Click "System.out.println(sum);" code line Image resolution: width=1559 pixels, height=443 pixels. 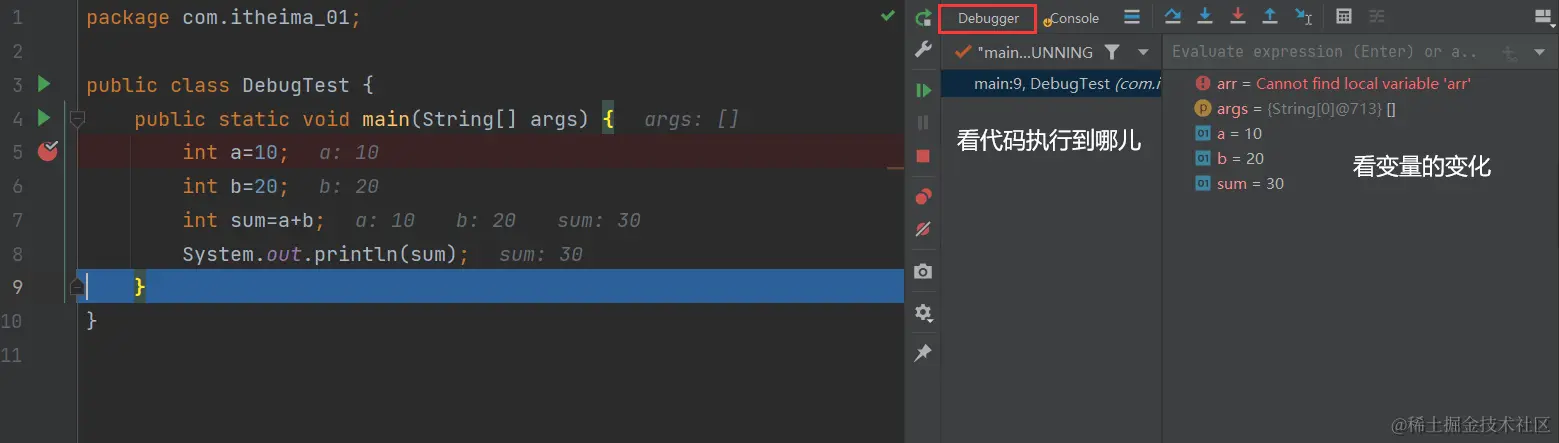pyautogui.click(x=326, y=254)
